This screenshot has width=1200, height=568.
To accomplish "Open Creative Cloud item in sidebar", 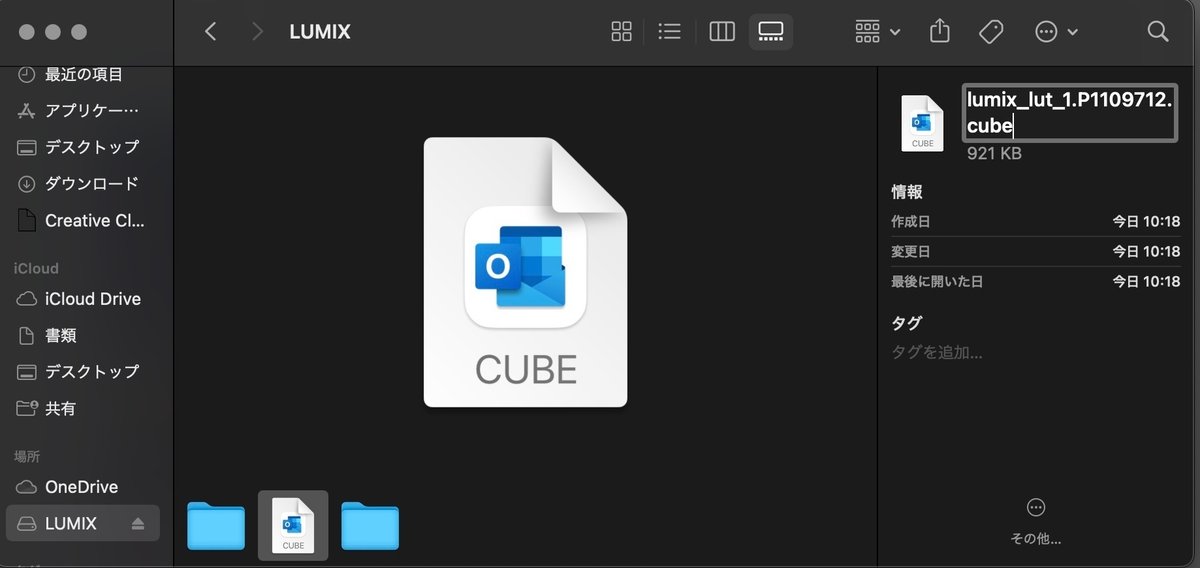I will pyautogui.click(x=83, y=221).
